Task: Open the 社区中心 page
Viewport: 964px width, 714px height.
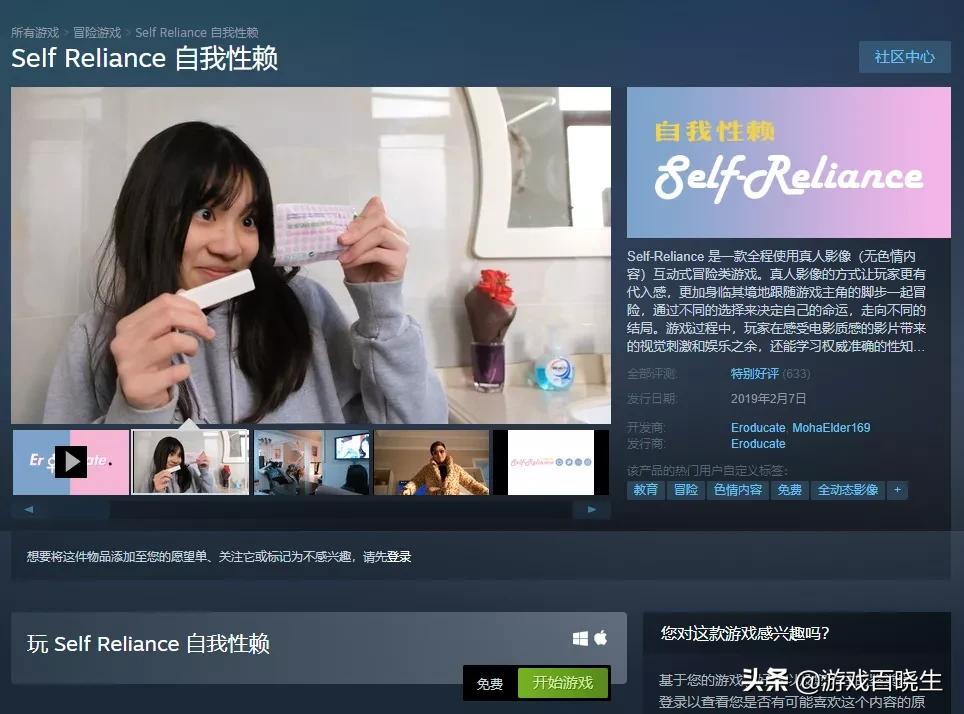Action: (x=904, y=57)
